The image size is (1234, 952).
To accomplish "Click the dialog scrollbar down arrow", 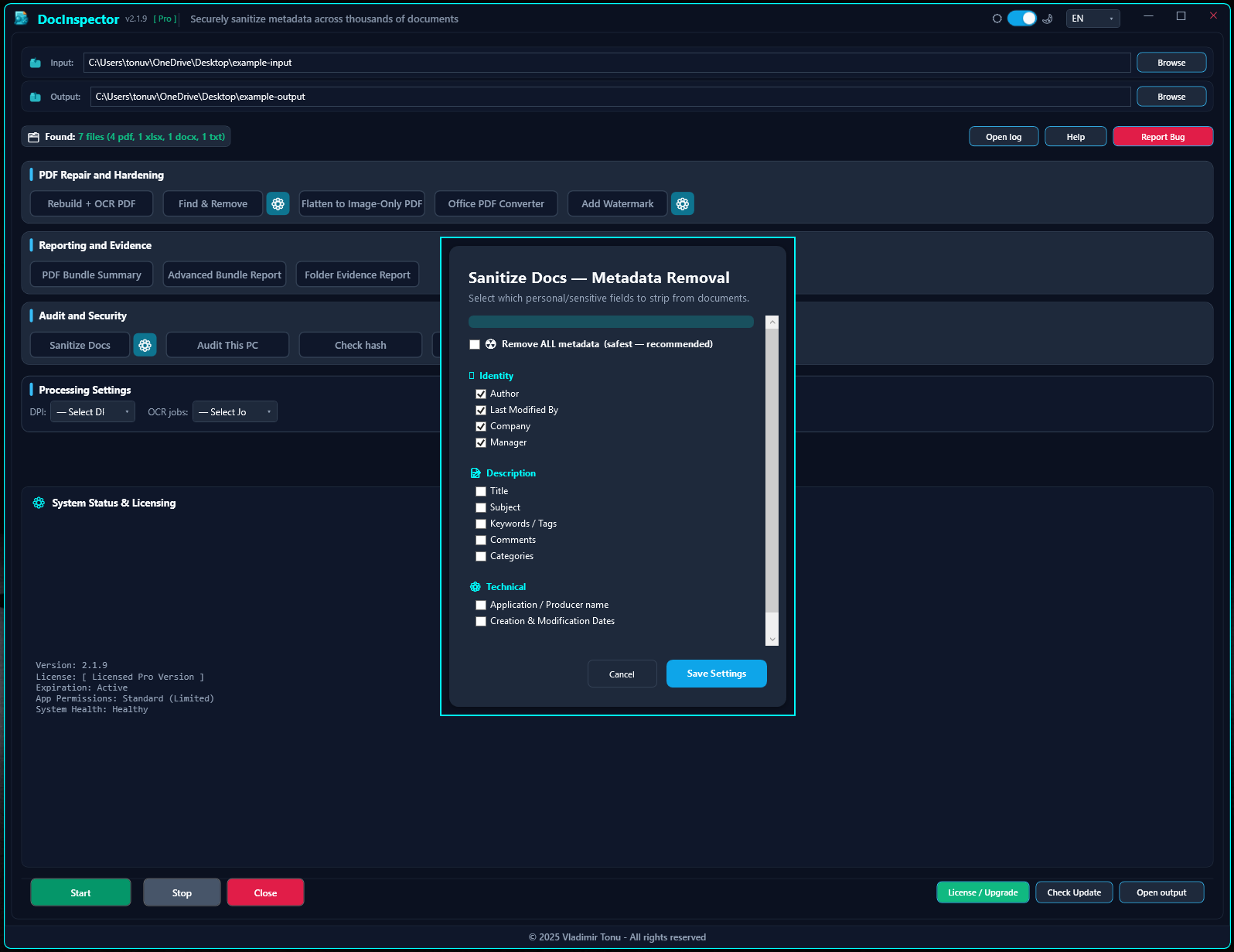I will pyautogui.click(x=772, y=640).
